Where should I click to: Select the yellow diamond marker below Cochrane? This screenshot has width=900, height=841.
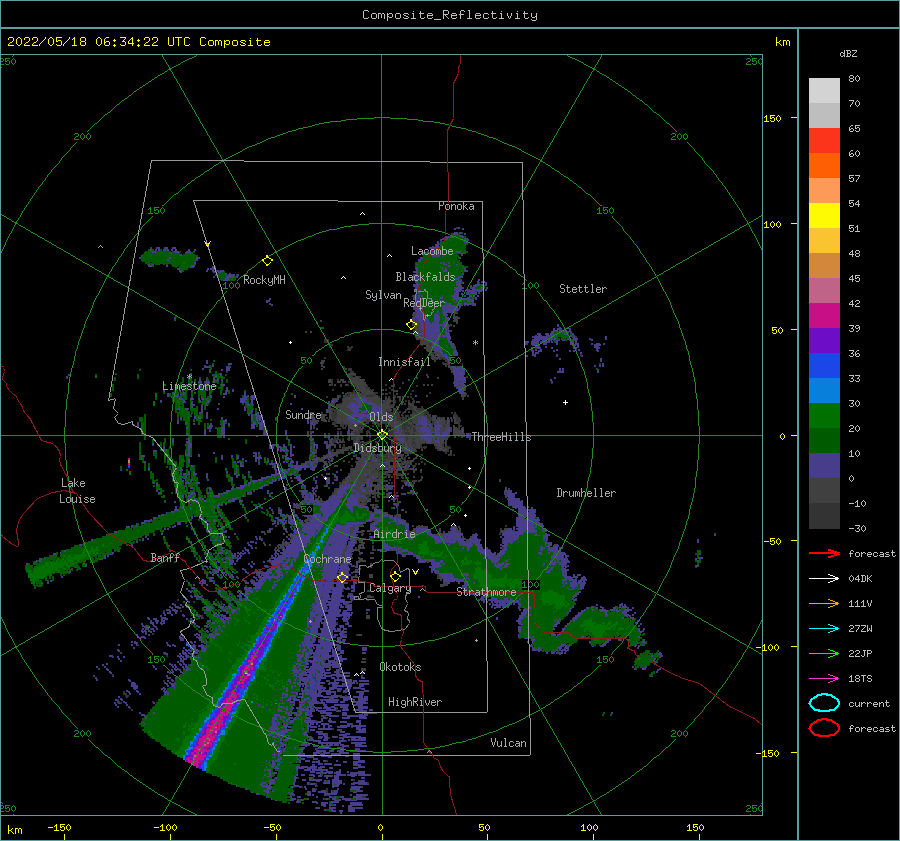click(x=342, y=577)
